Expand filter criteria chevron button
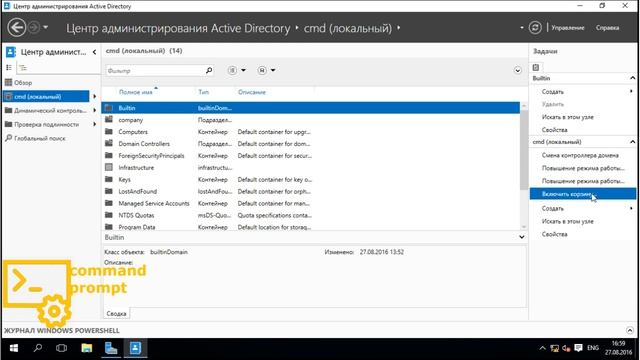Screen dimensions: 640x360 (518, 70)
